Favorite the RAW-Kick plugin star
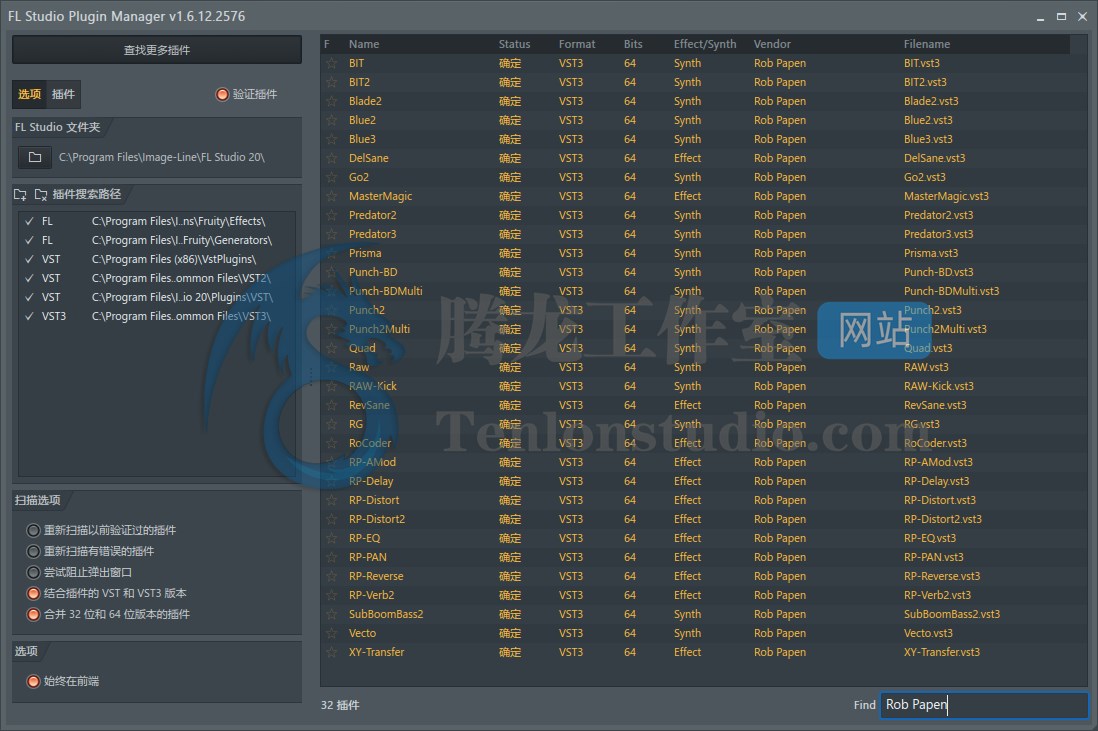 point(331,386)
